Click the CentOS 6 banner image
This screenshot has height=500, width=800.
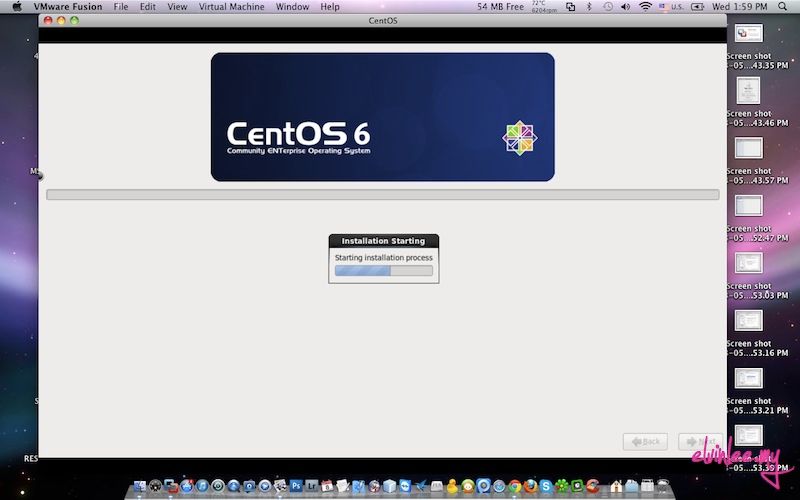pyautogui.click(x=383, y=117)
